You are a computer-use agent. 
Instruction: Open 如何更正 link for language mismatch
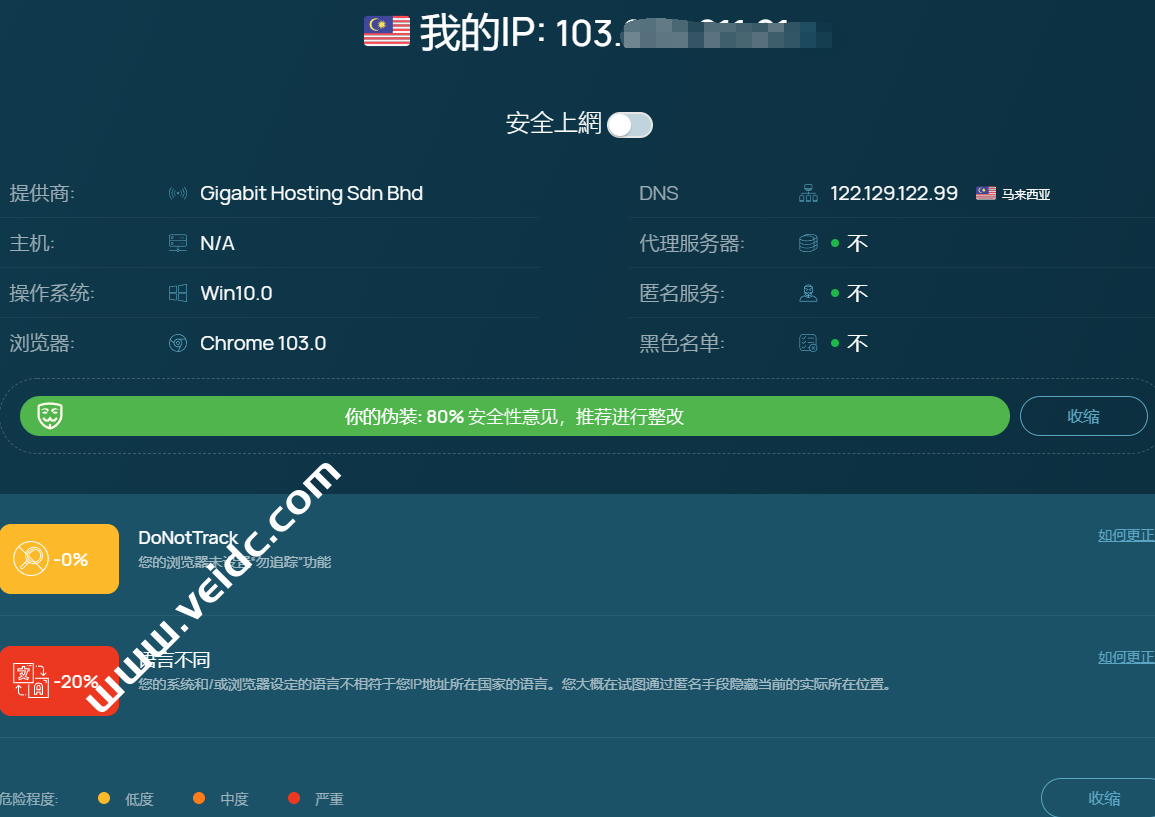tap(1126, 657)
